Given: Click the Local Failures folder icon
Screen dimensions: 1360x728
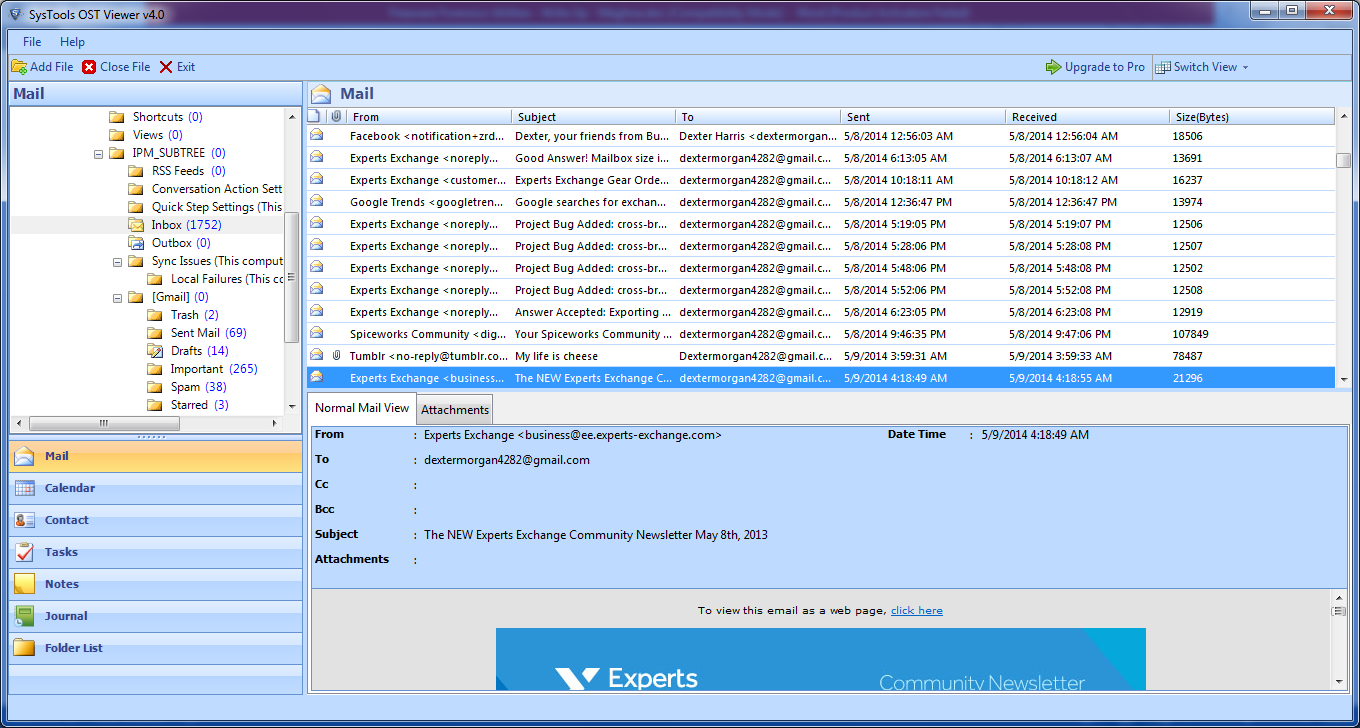Looking at the screenshot, I should click(155, 279).
